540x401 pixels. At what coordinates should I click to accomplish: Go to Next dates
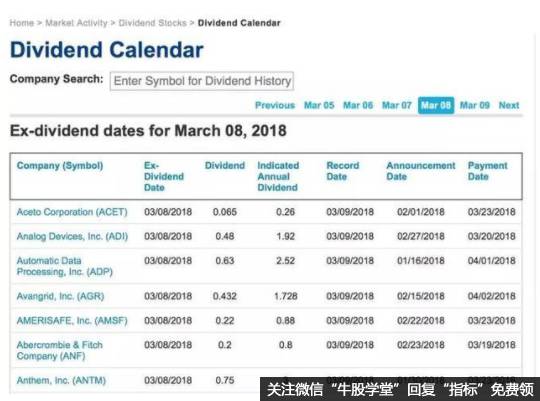[x=509, y=105]
